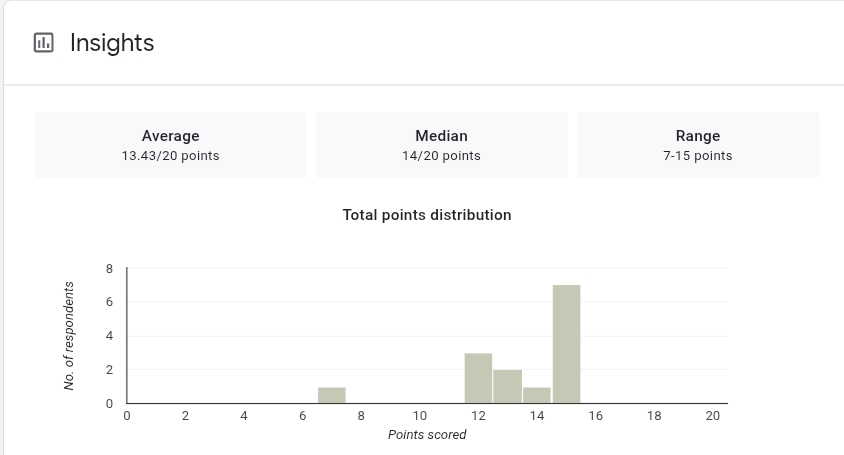Click the Points scored axis label

427,435
